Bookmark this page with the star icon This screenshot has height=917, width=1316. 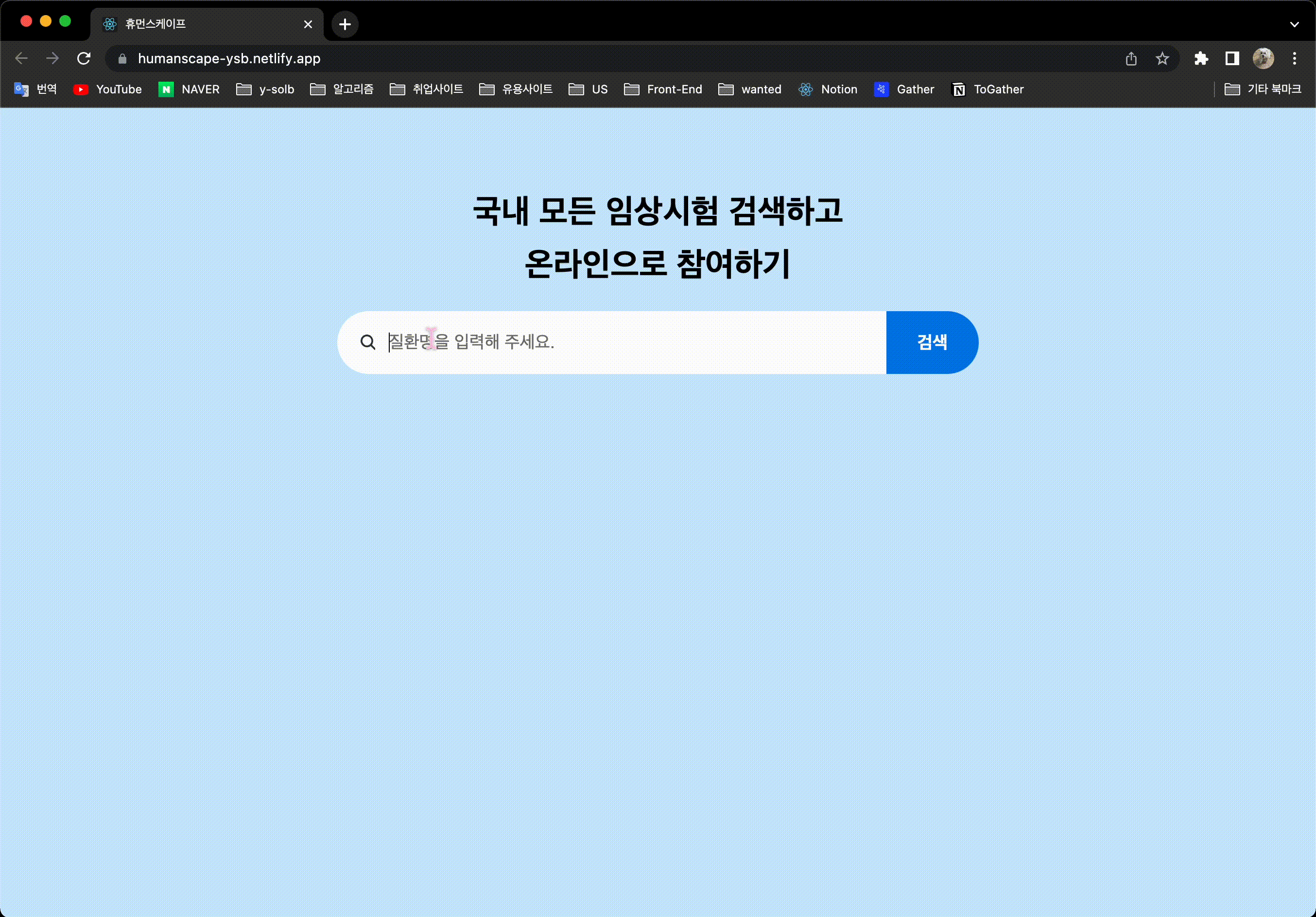click(1162, 58)
